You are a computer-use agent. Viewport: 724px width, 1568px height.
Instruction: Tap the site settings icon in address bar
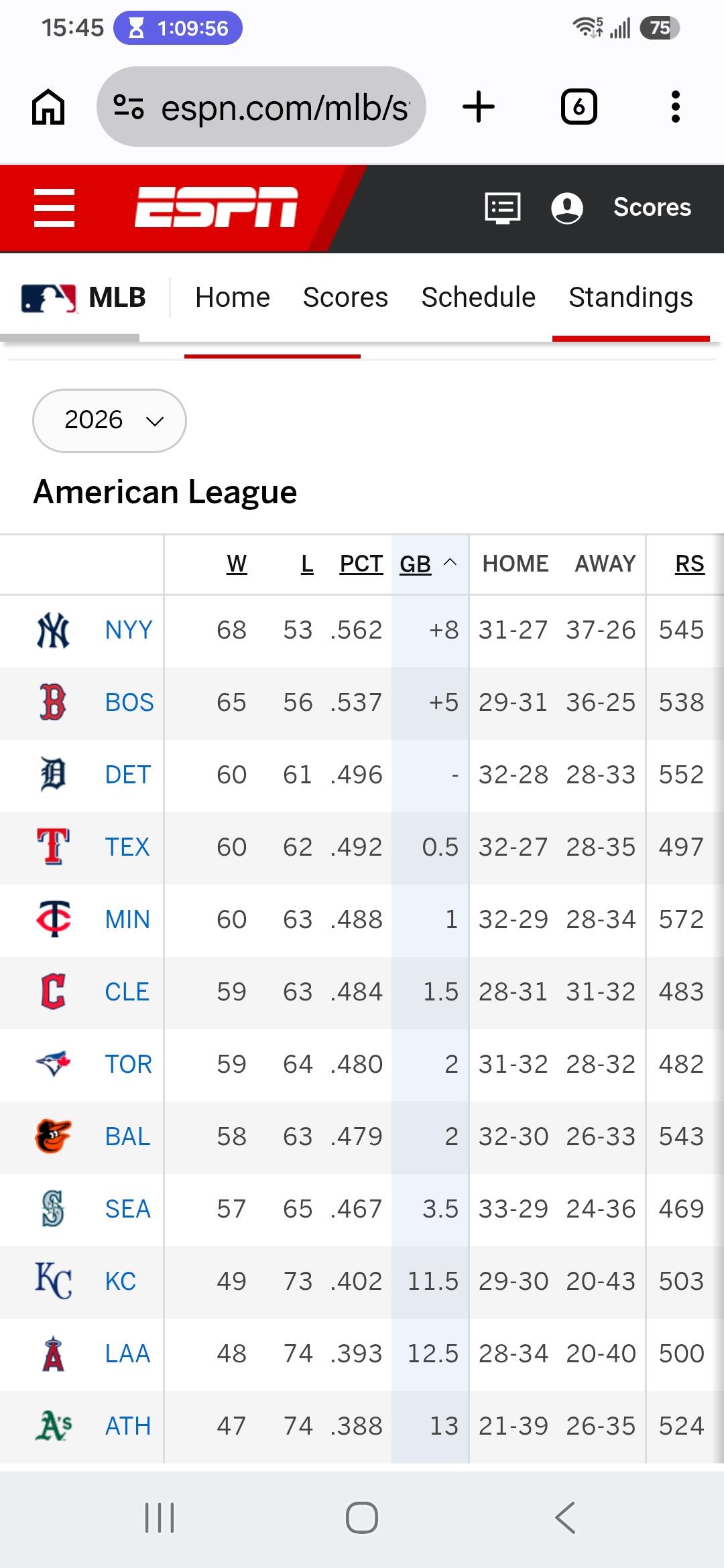[x=129, y=107]
